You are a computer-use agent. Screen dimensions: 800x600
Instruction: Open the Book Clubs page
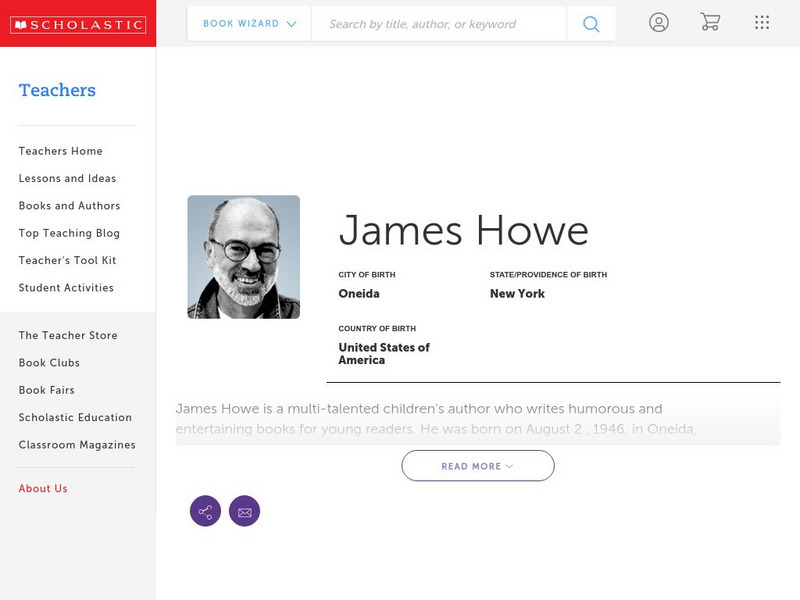pos(48,362)
